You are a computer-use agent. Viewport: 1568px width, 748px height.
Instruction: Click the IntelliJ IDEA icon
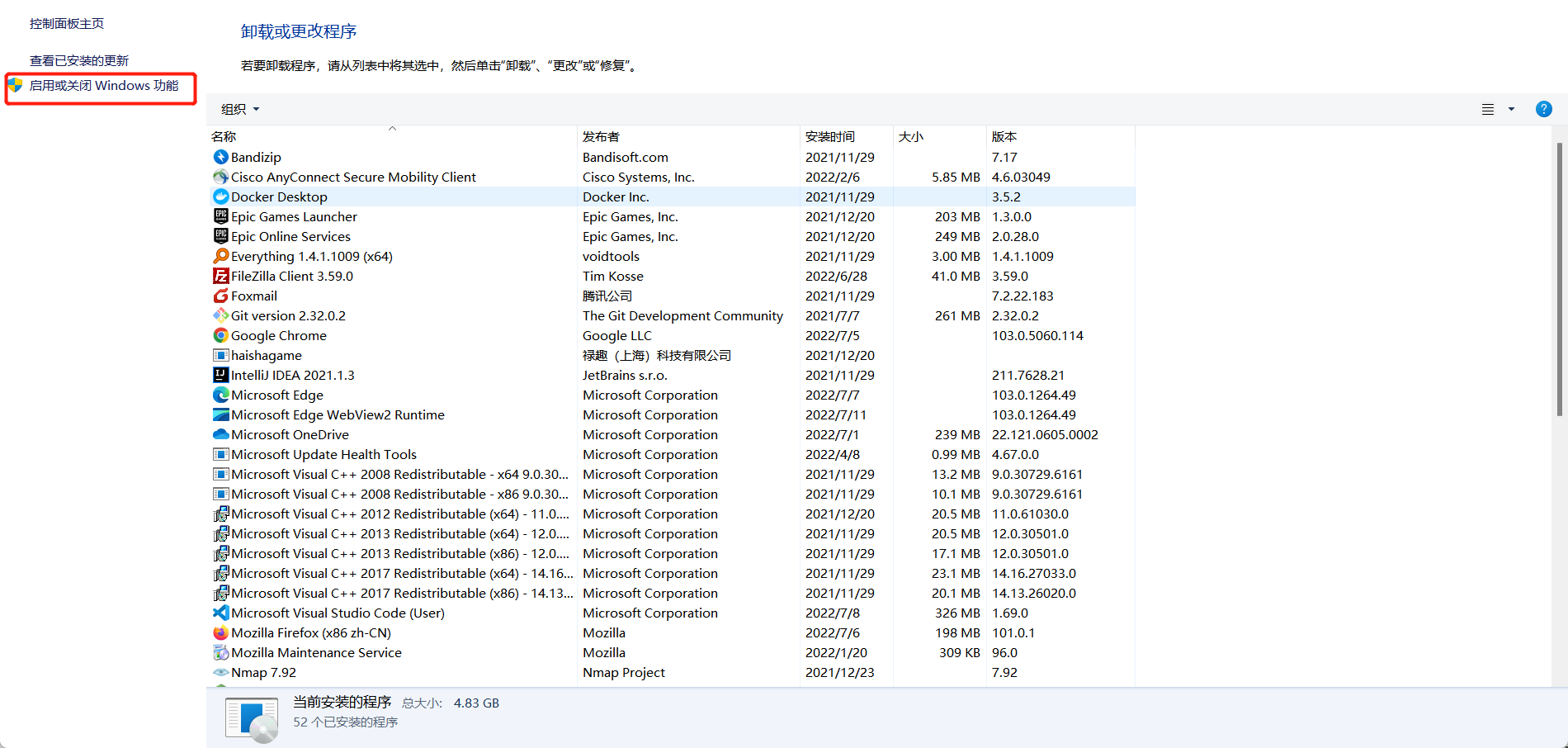pos(220,375)
